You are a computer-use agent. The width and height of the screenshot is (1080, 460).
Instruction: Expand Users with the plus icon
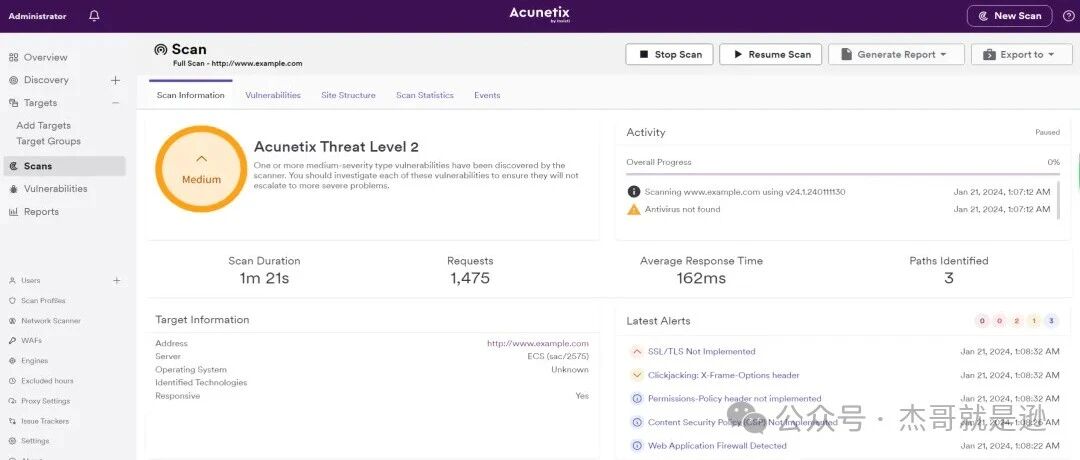[x=116, y=280]
